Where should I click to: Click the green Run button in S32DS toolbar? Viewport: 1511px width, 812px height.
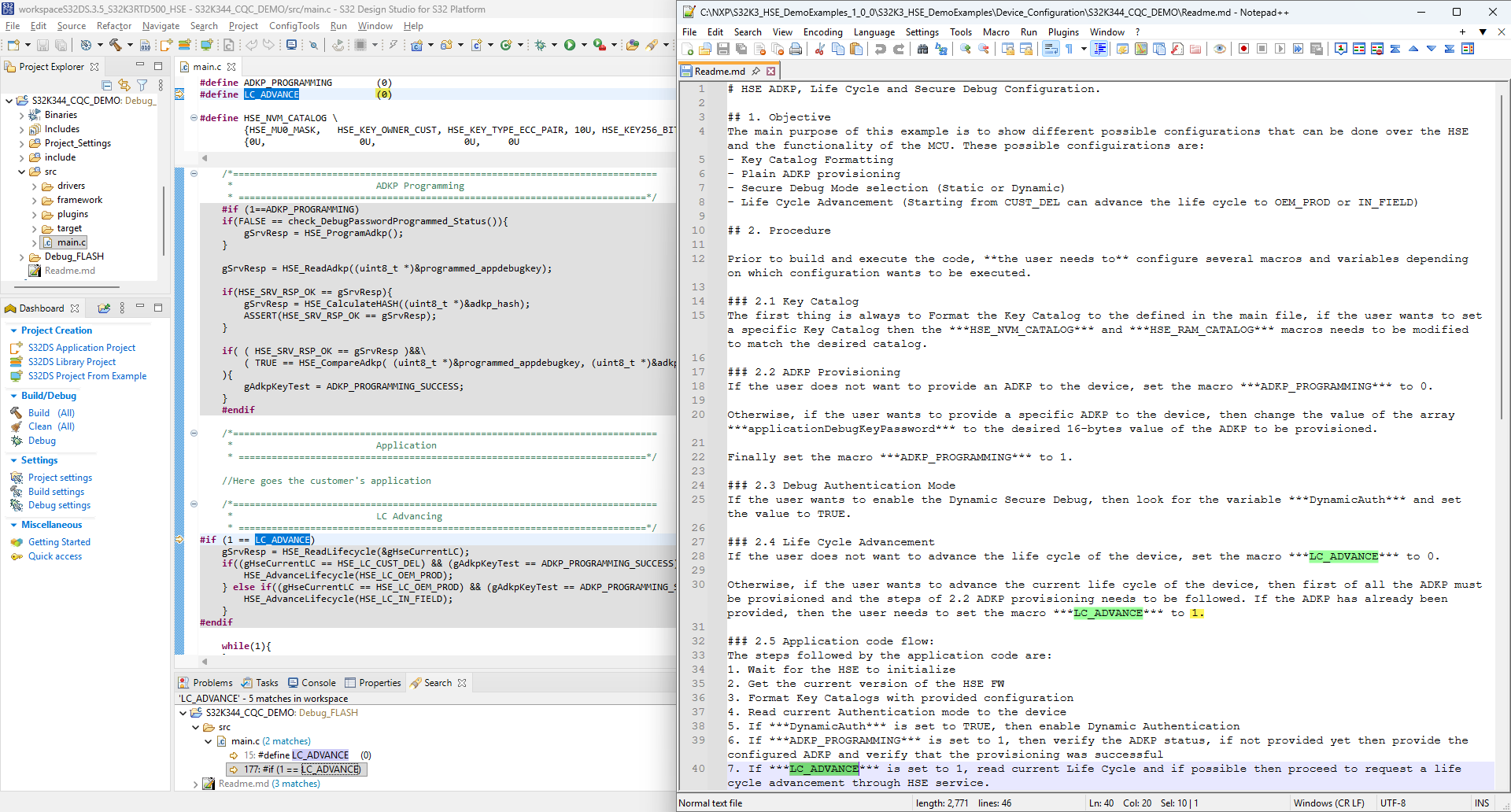click(569, 45)
